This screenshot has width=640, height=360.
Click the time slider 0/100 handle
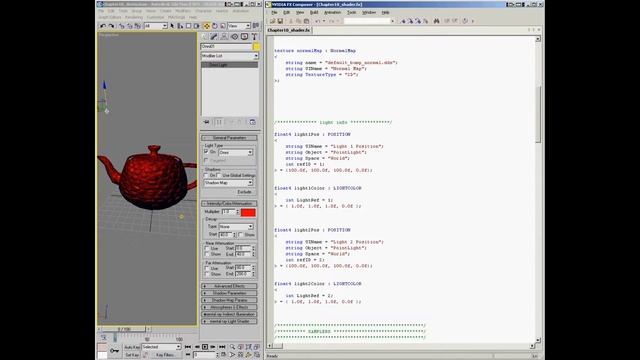pyautogui.click(x=124, y=329)
